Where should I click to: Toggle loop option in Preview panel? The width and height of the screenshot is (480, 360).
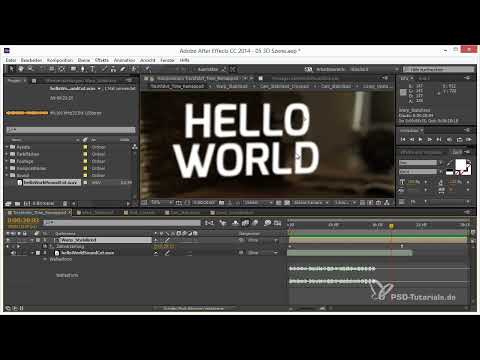(459, 139)
